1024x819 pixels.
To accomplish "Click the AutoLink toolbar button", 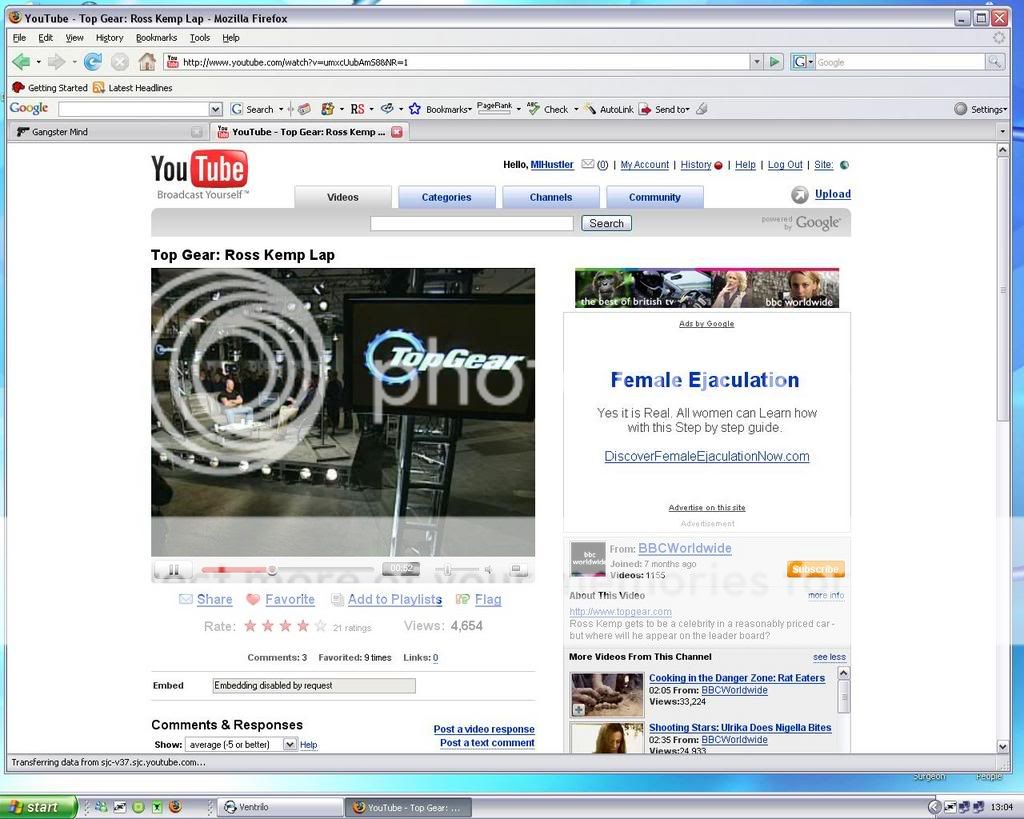I will pos(609,109).
